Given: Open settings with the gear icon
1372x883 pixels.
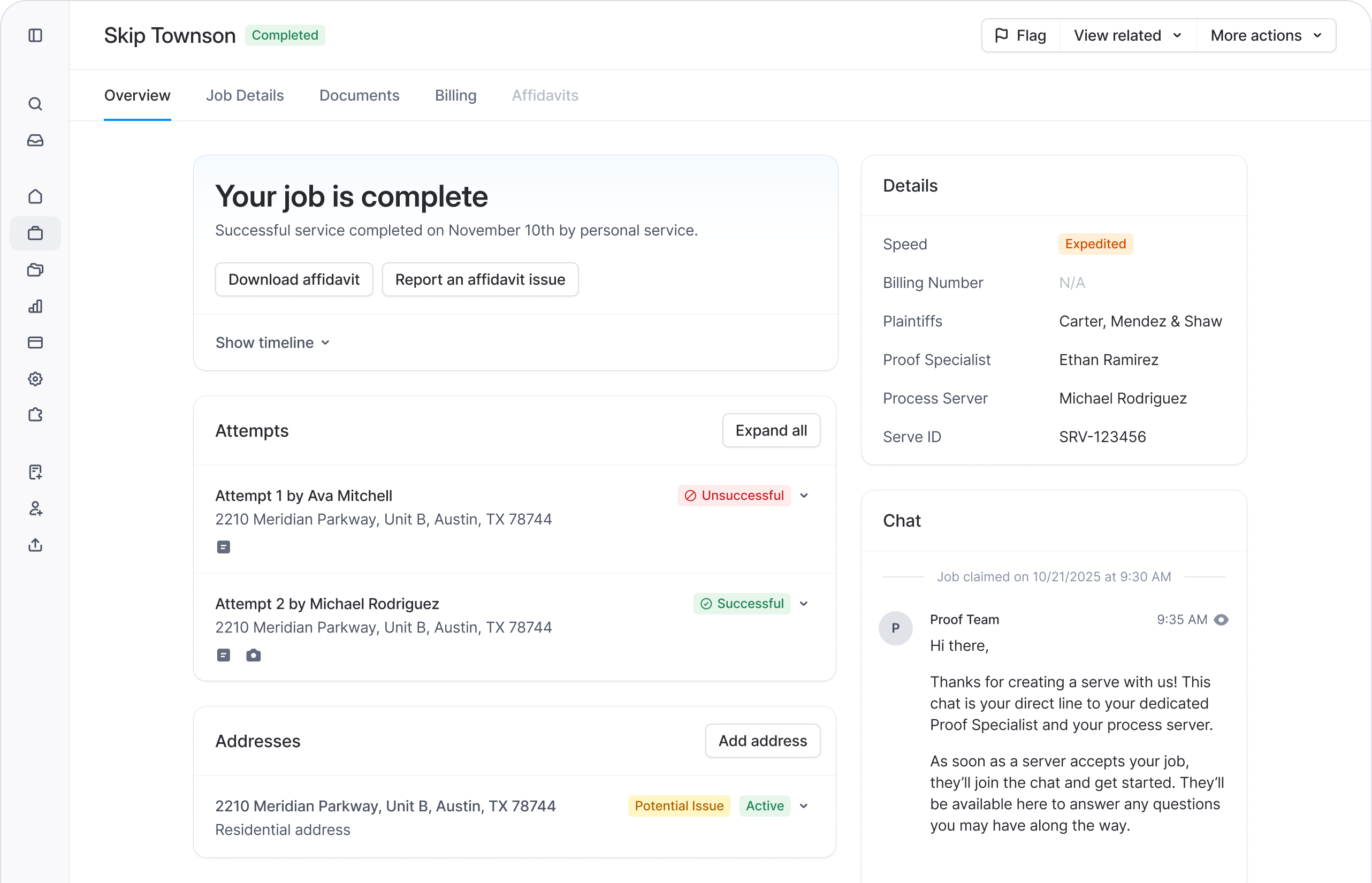Looking at the screenshot, I should click(x=35, y=378).
